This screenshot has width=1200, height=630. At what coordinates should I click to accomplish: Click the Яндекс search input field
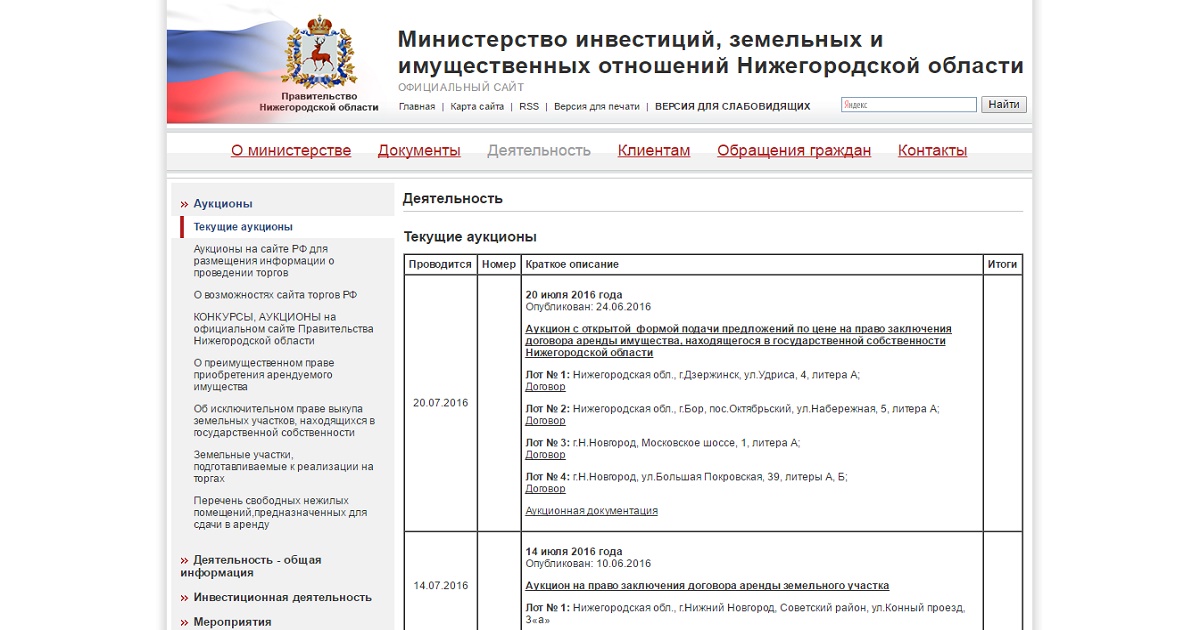[909, 105]
